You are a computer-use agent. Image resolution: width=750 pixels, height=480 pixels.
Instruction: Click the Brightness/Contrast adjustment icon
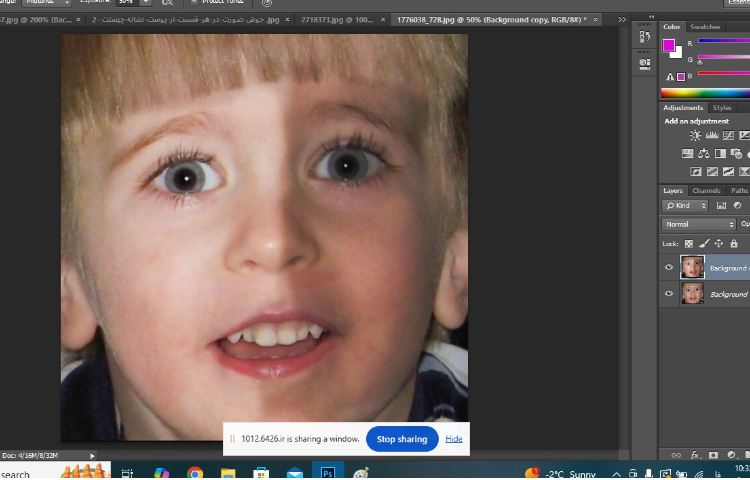[x=695, y=135]
